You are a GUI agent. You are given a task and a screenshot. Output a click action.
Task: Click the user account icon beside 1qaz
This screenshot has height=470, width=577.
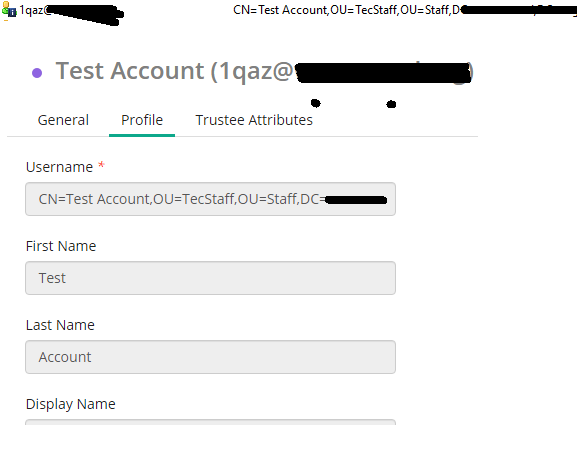point(9,10)
